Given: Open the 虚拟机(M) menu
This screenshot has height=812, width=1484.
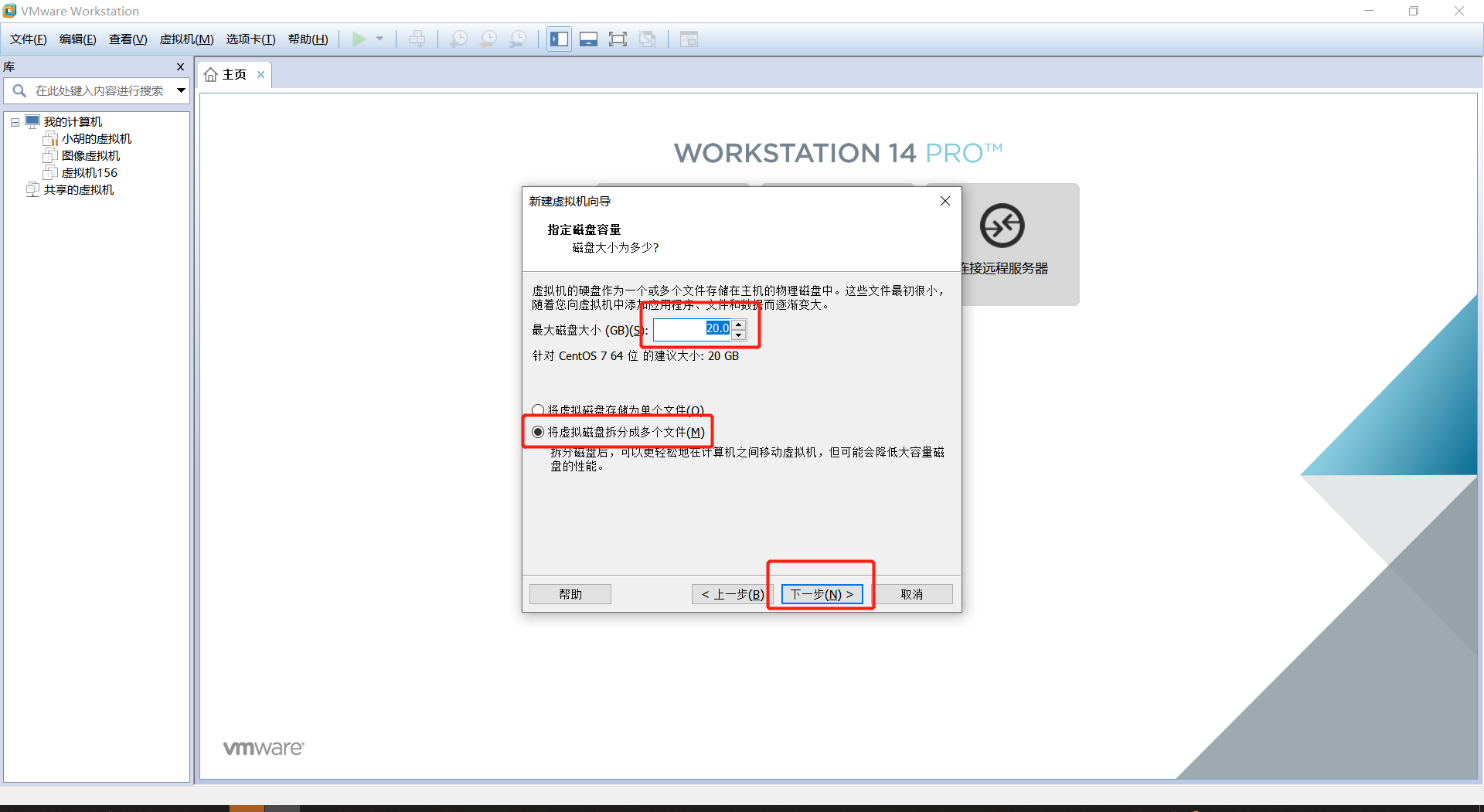Looking at the screenshot, I should 187,39.
